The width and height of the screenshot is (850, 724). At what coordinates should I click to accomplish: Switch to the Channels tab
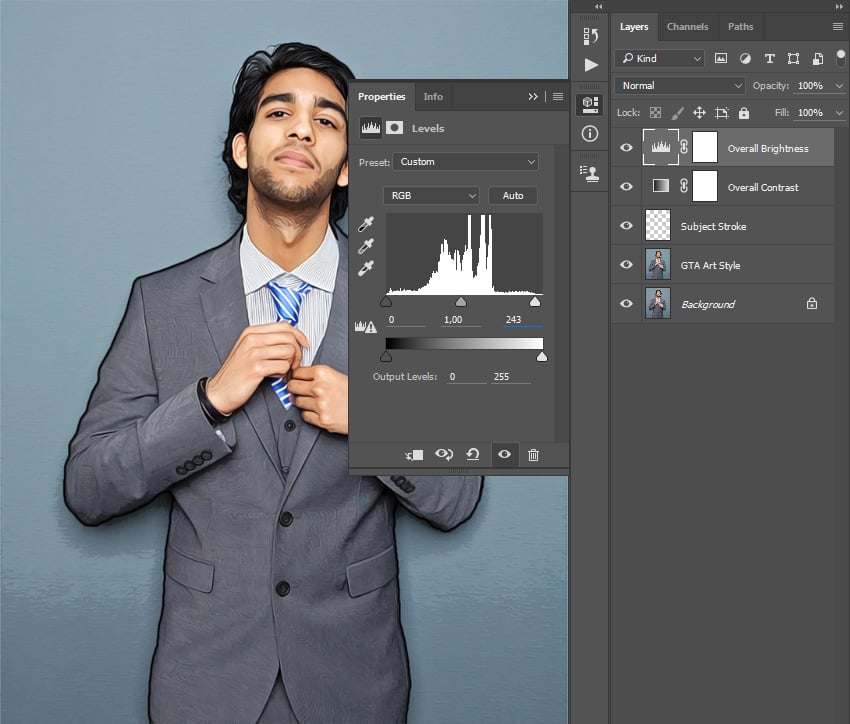pyautogui.click(x=687, y=27)
